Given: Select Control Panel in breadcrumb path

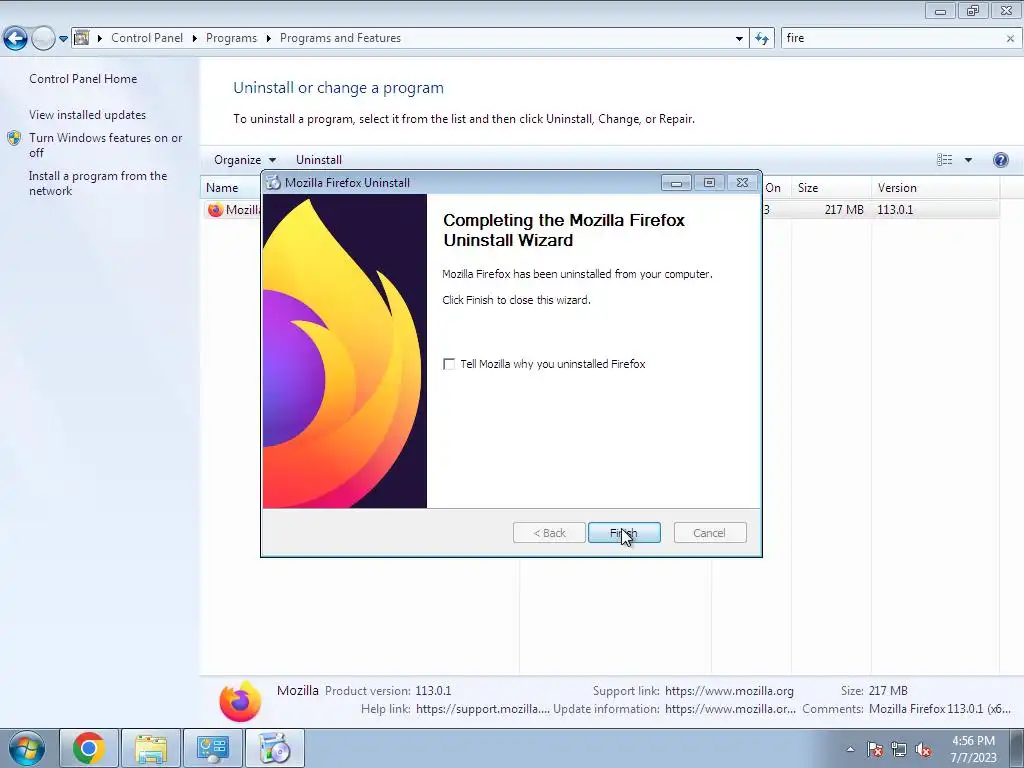Looking at the screenshot, I should point(147,38).
